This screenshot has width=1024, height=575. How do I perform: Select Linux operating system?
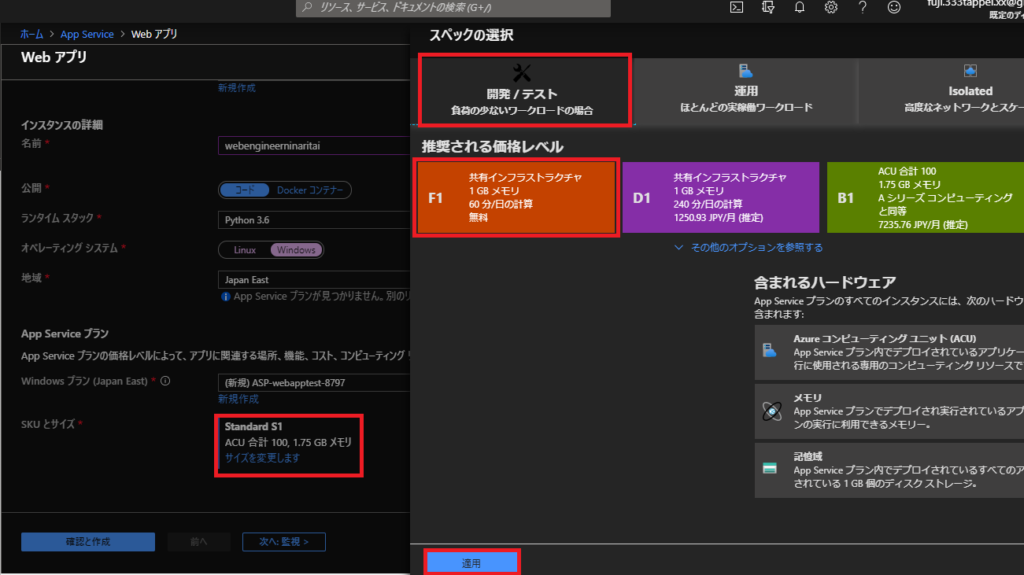click(245, 250)
